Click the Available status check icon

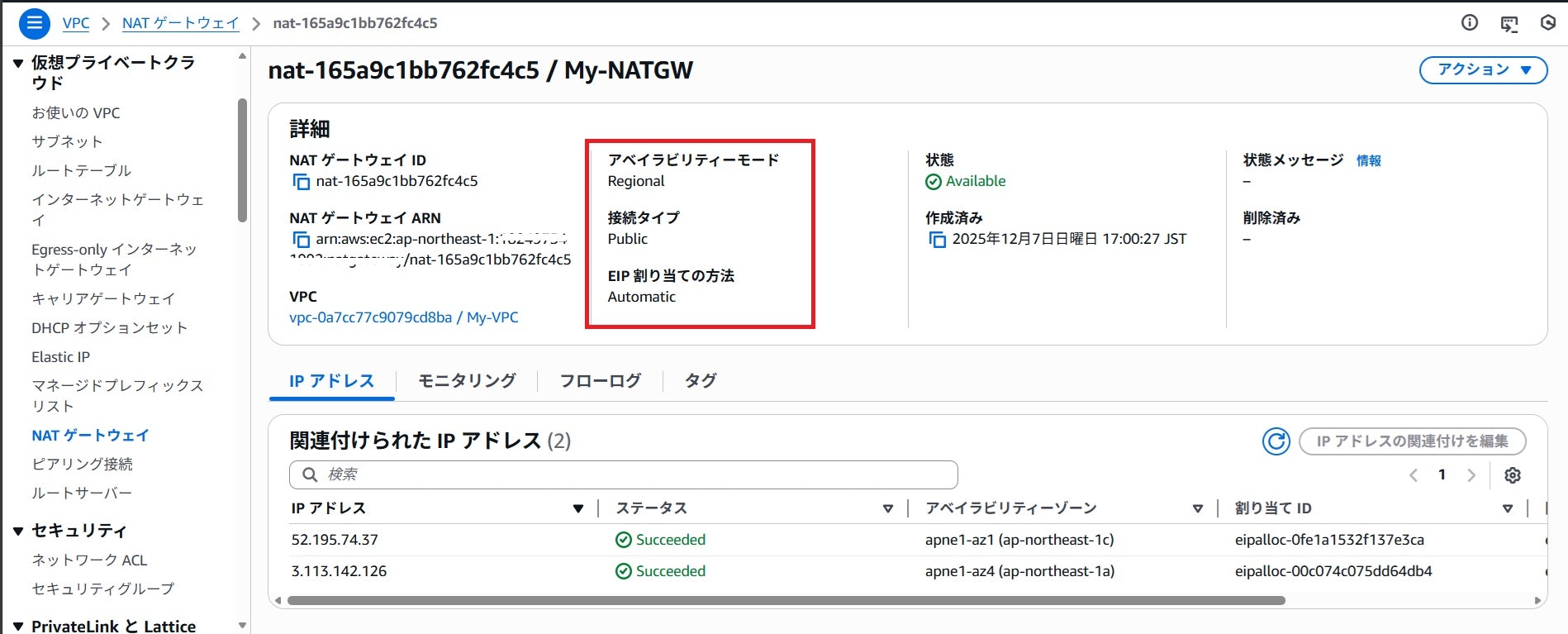(x=934, y=182)
